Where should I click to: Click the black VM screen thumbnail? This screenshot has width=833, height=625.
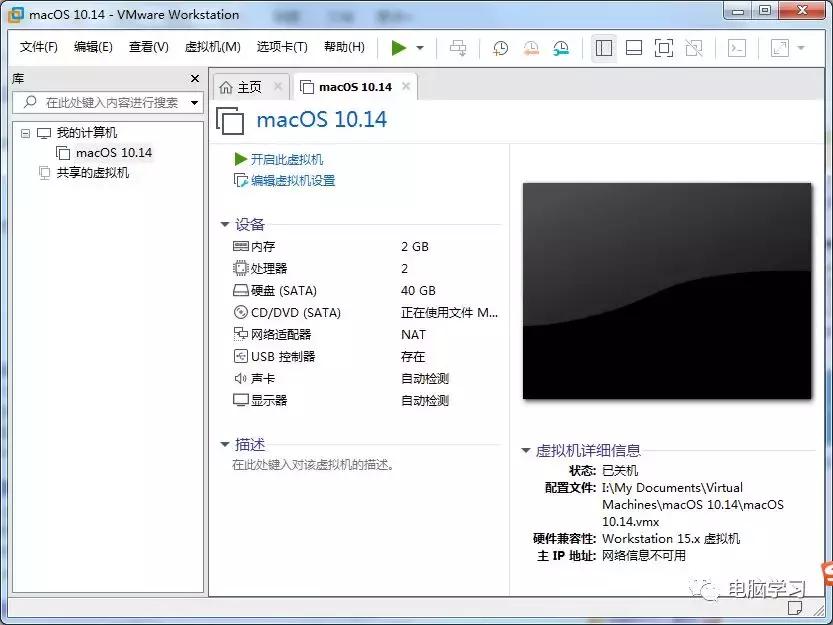(x=667, y=291)
